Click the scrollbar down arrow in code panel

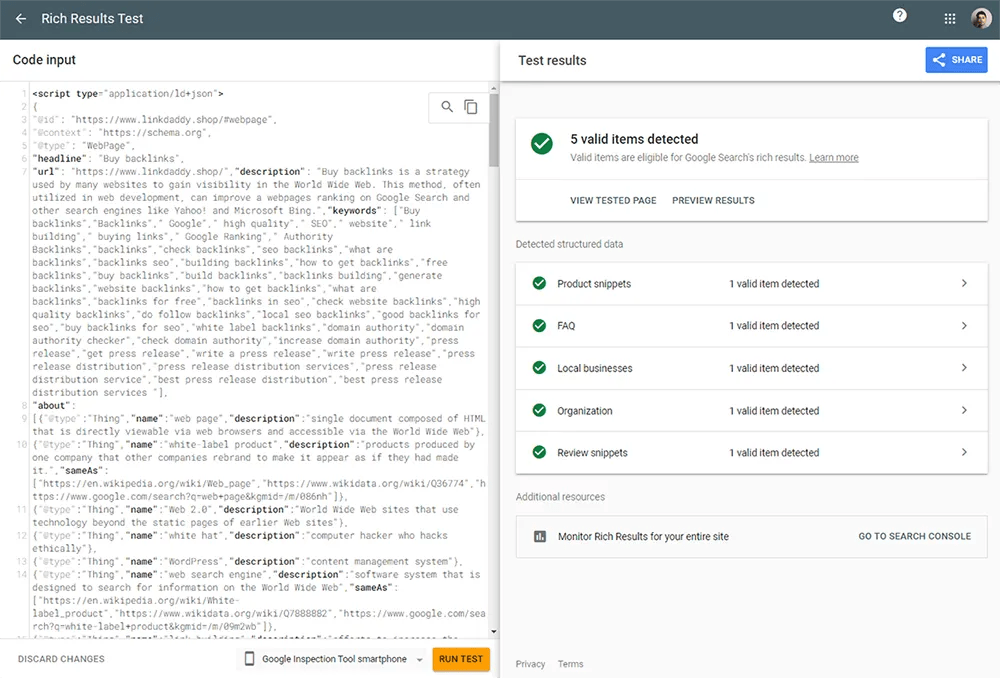(494, 631)
